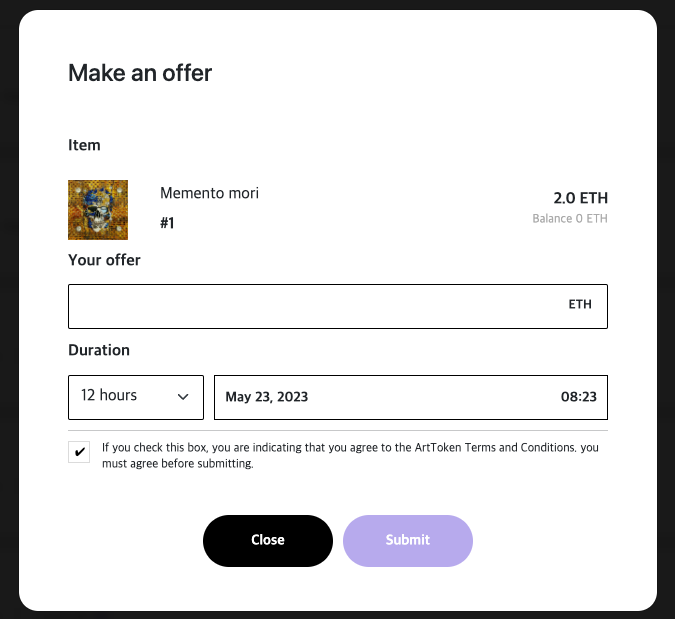The height and width of the screenshot is (619, 675).
Task: Click the chevron arrow beside 12 hours
Action: [x=183, y=397]
